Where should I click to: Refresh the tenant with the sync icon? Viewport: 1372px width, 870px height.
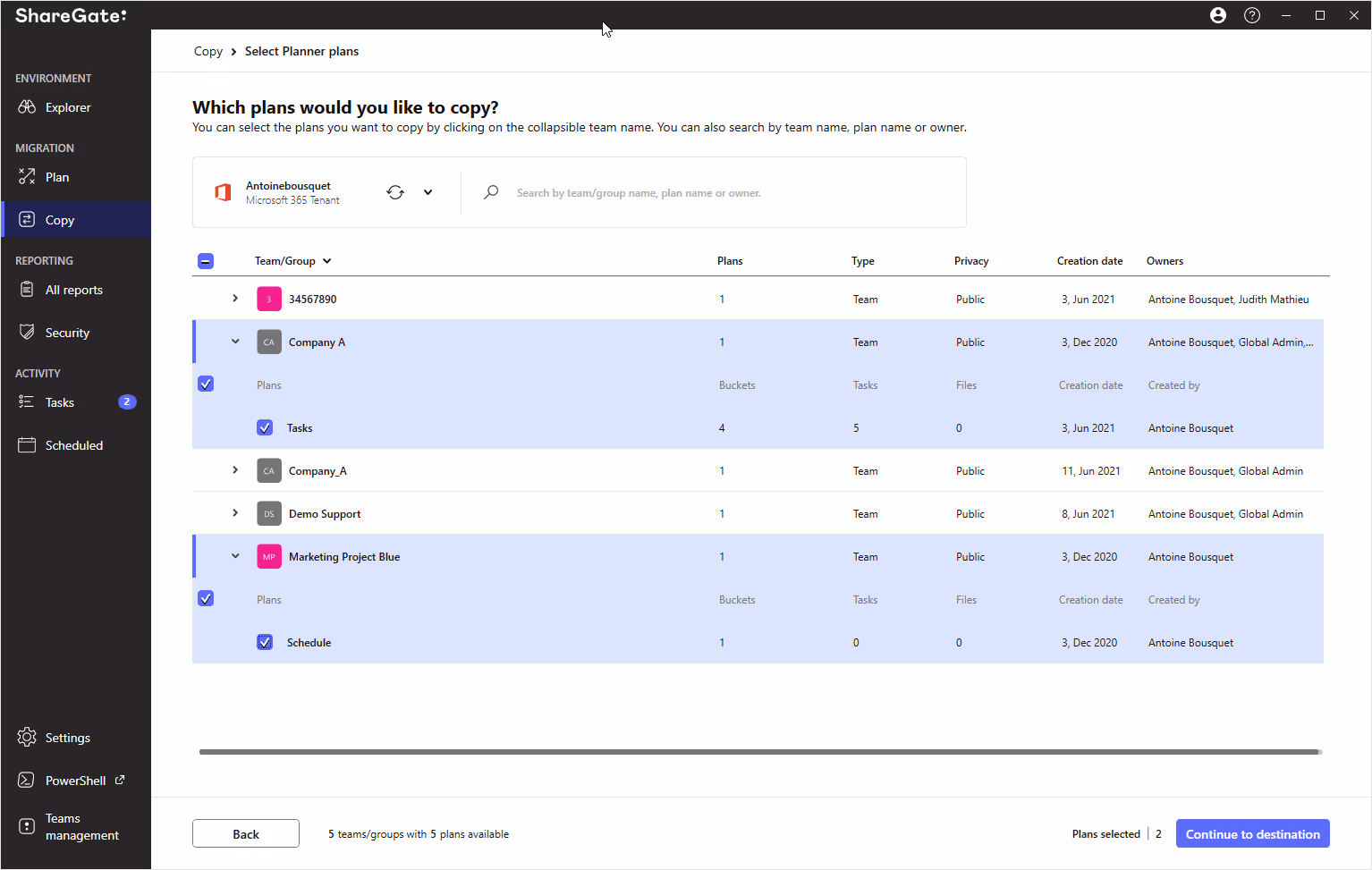coord(395,192)
